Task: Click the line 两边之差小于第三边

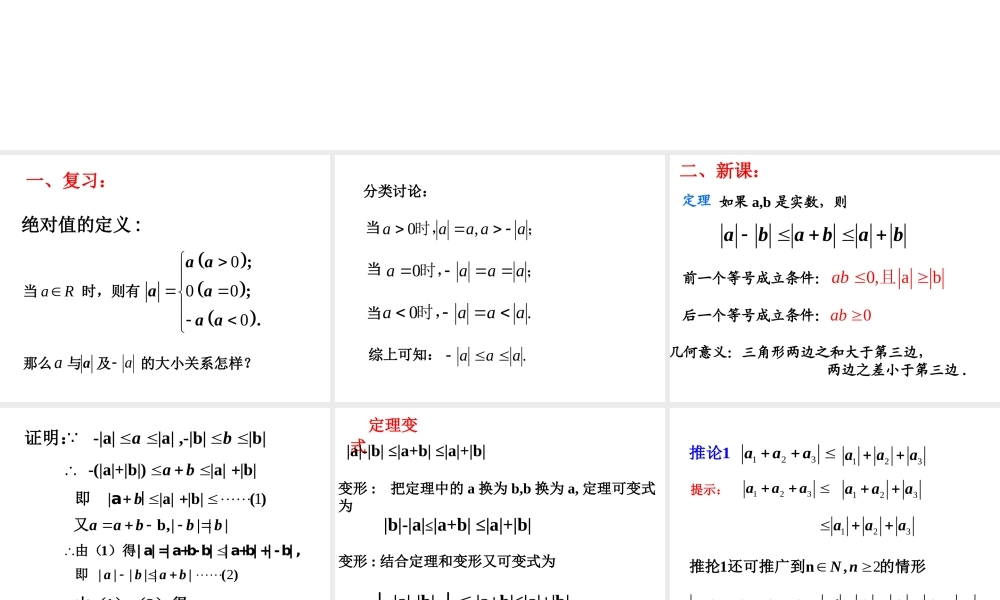Action: click(x=897, y=370)
